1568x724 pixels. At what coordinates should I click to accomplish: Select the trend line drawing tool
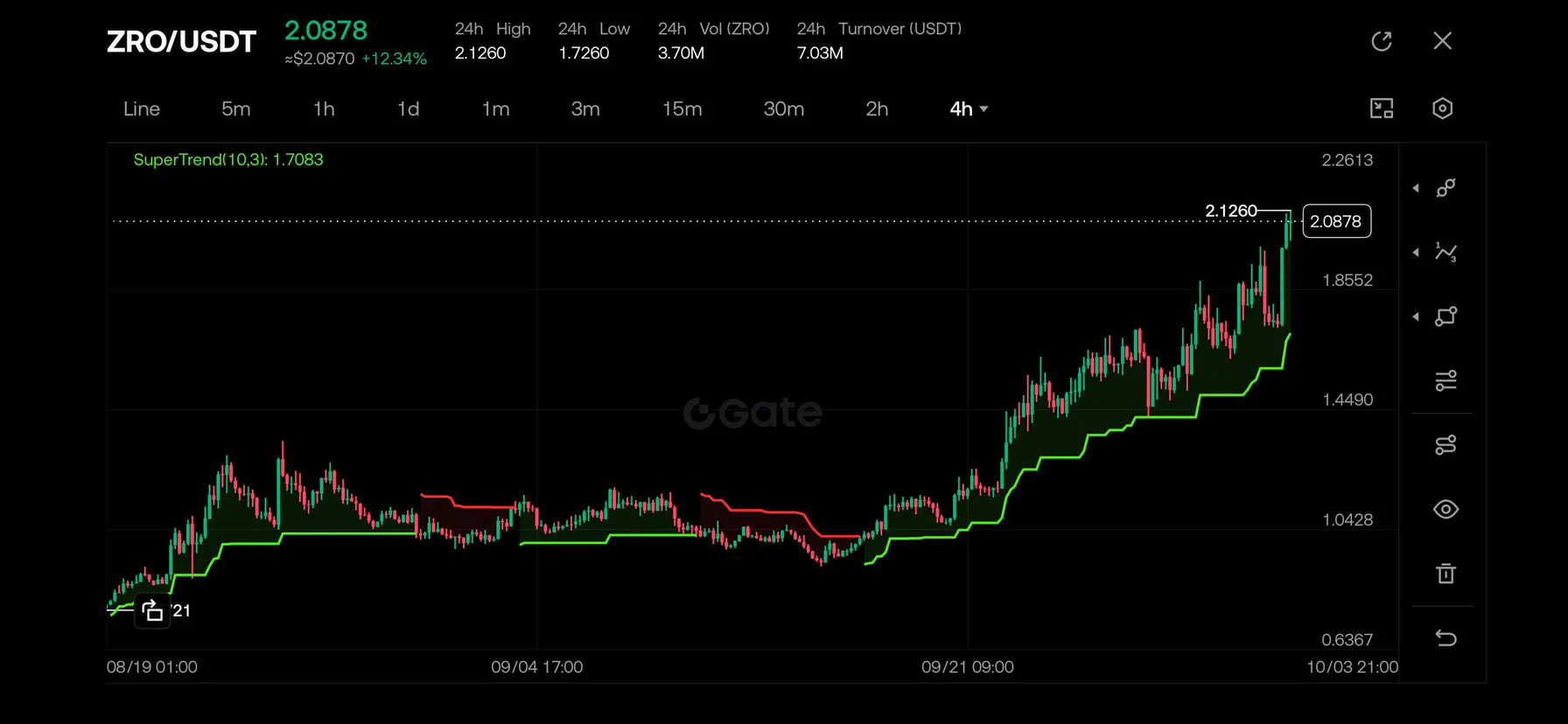coord(1446,188)
